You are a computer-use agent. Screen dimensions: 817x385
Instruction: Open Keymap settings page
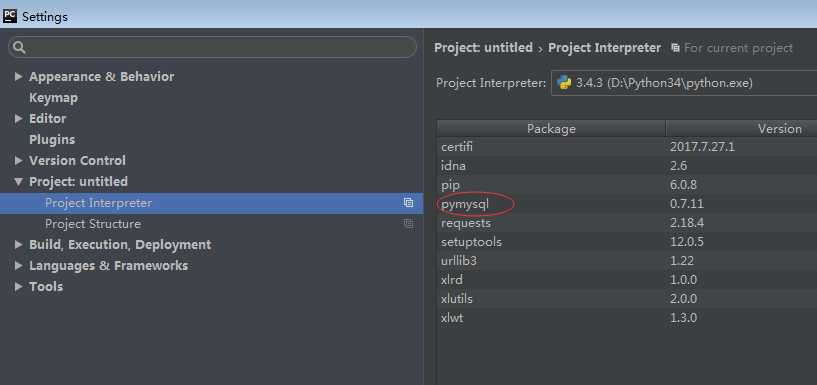54,98
